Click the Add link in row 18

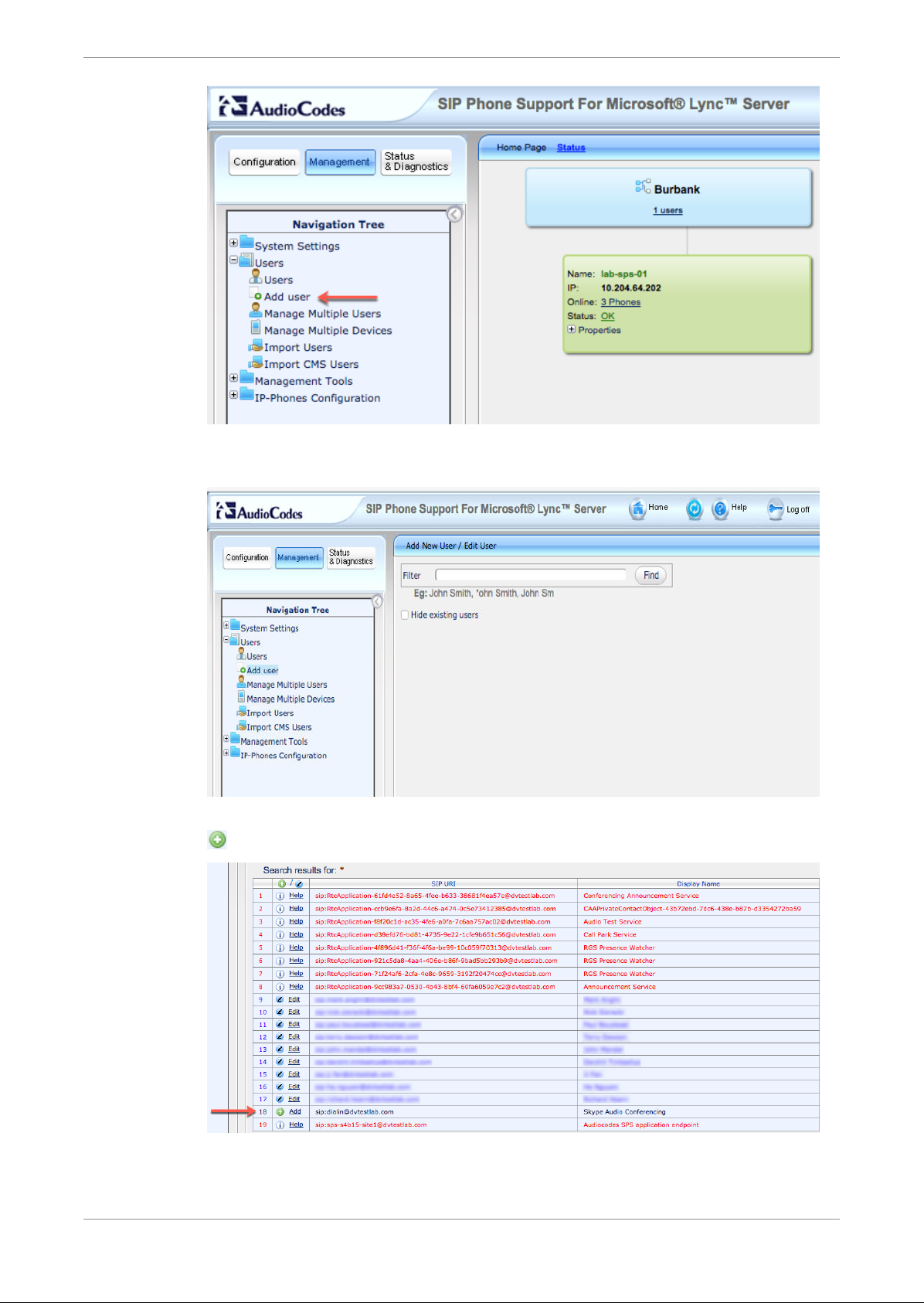pyautogui.click(x=295, y=1112)
